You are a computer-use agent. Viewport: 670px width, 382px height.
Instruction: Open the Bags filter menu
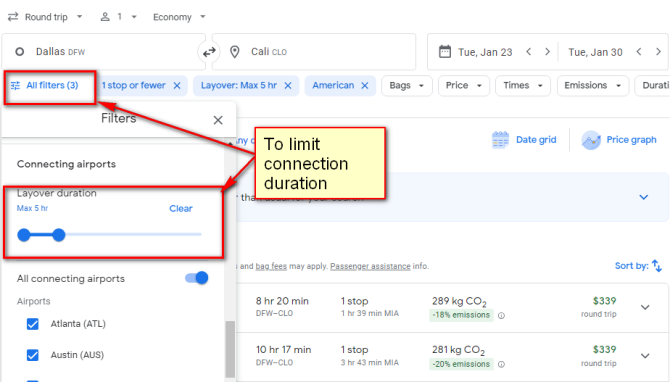coord(406,85)
